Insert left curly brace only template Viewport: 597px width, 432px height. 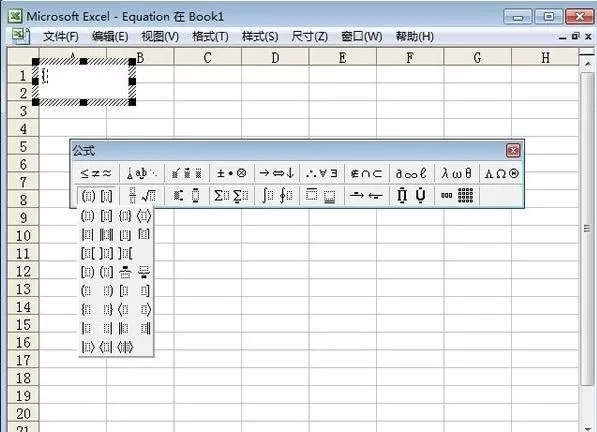[x=86, y=309]
